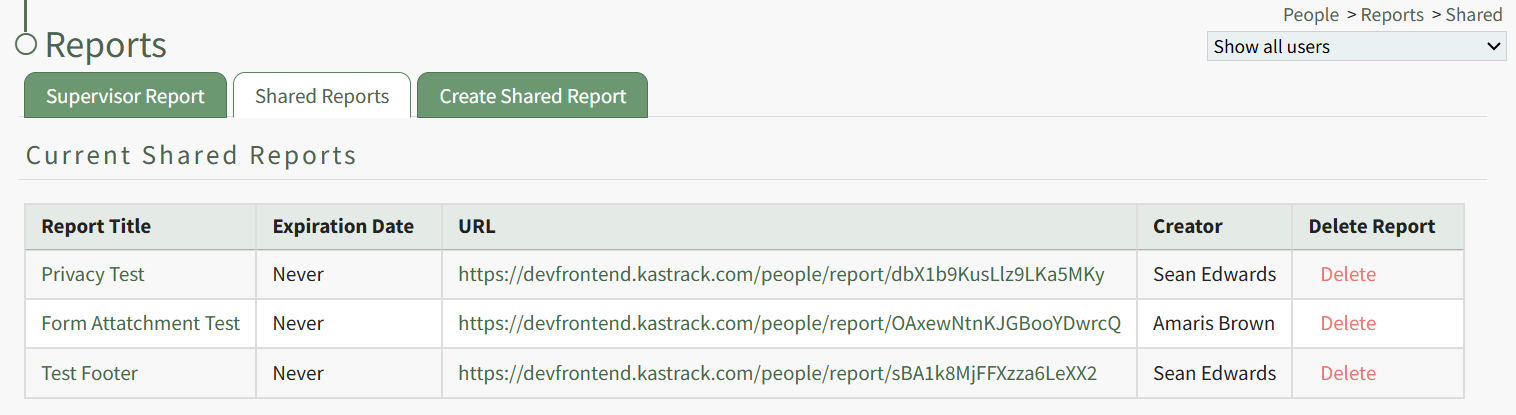Screen dimensions: 1516x415
Task: Click the Creator column header
Action: click(1188, 227)
